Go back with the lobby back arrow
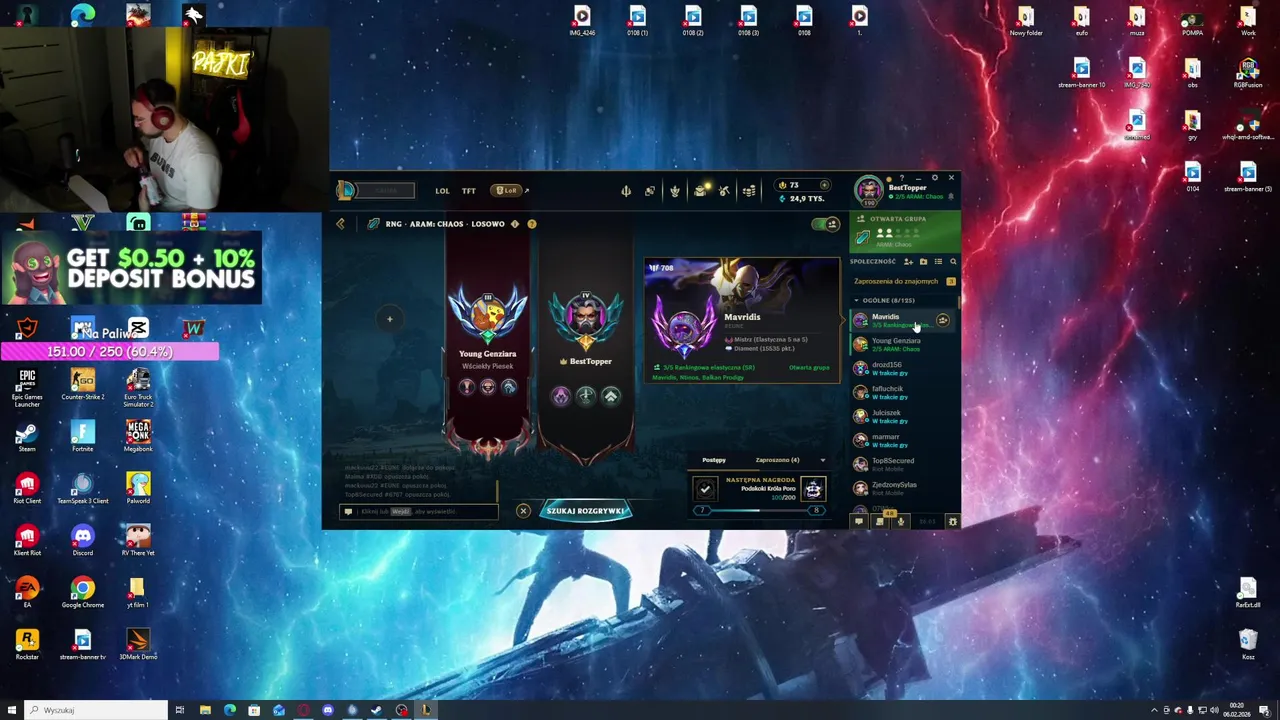Screen dimensions: 1280x720 click(340, 224)
